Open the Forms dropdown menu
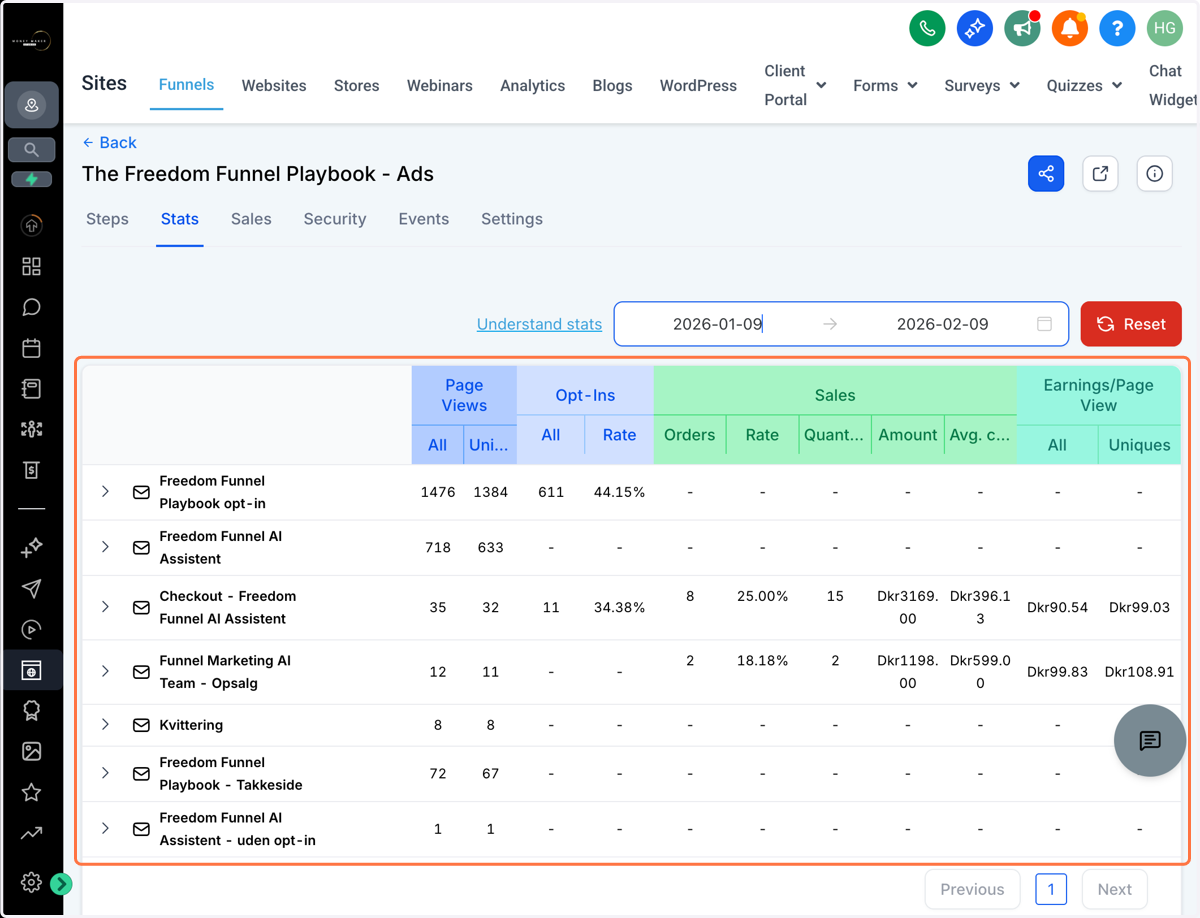 885,86
